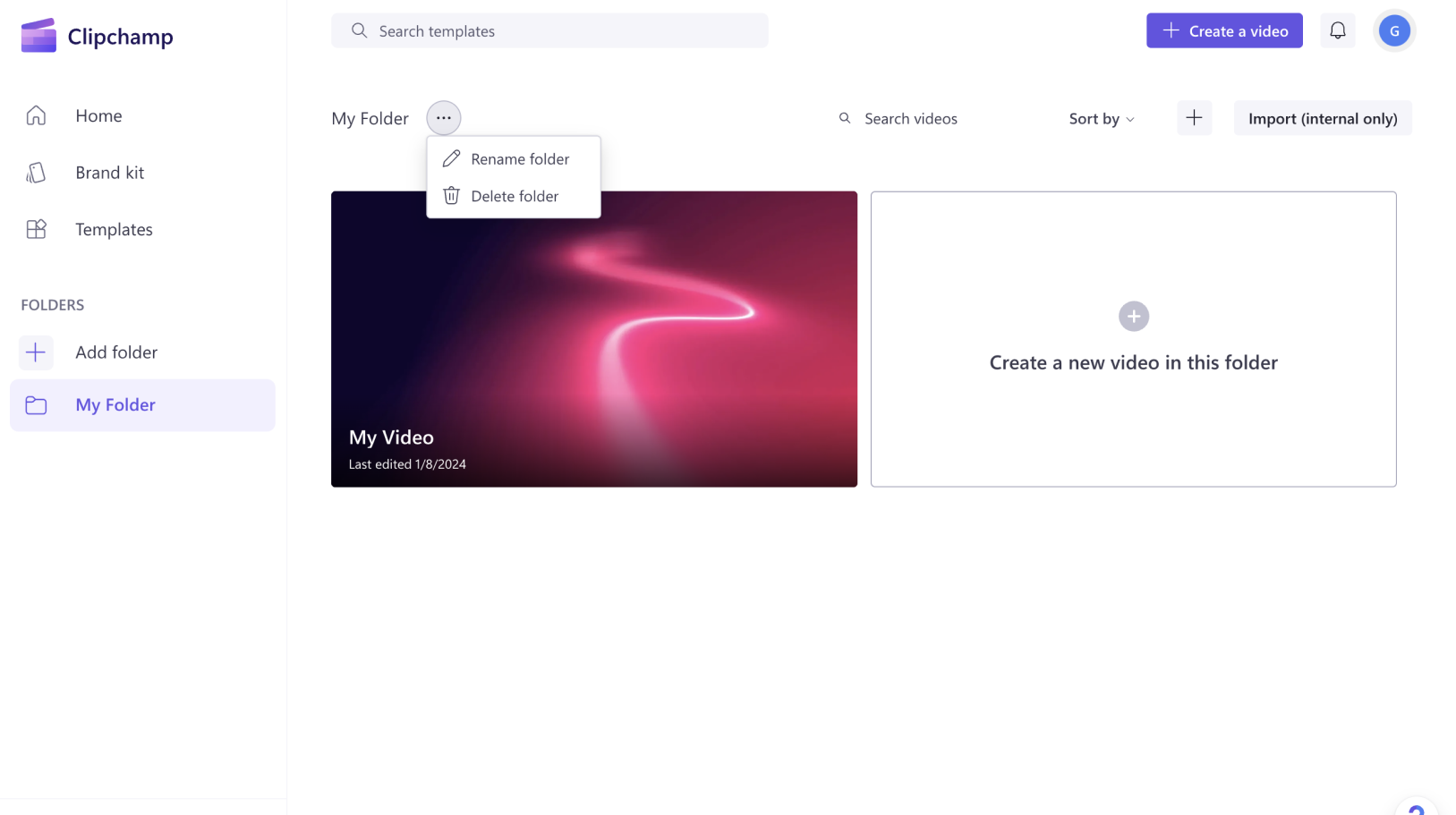The width and height of the screenshot is (1456, 815).
Task: Click the Clipchamp logo icon
Action: pos(38,36)
